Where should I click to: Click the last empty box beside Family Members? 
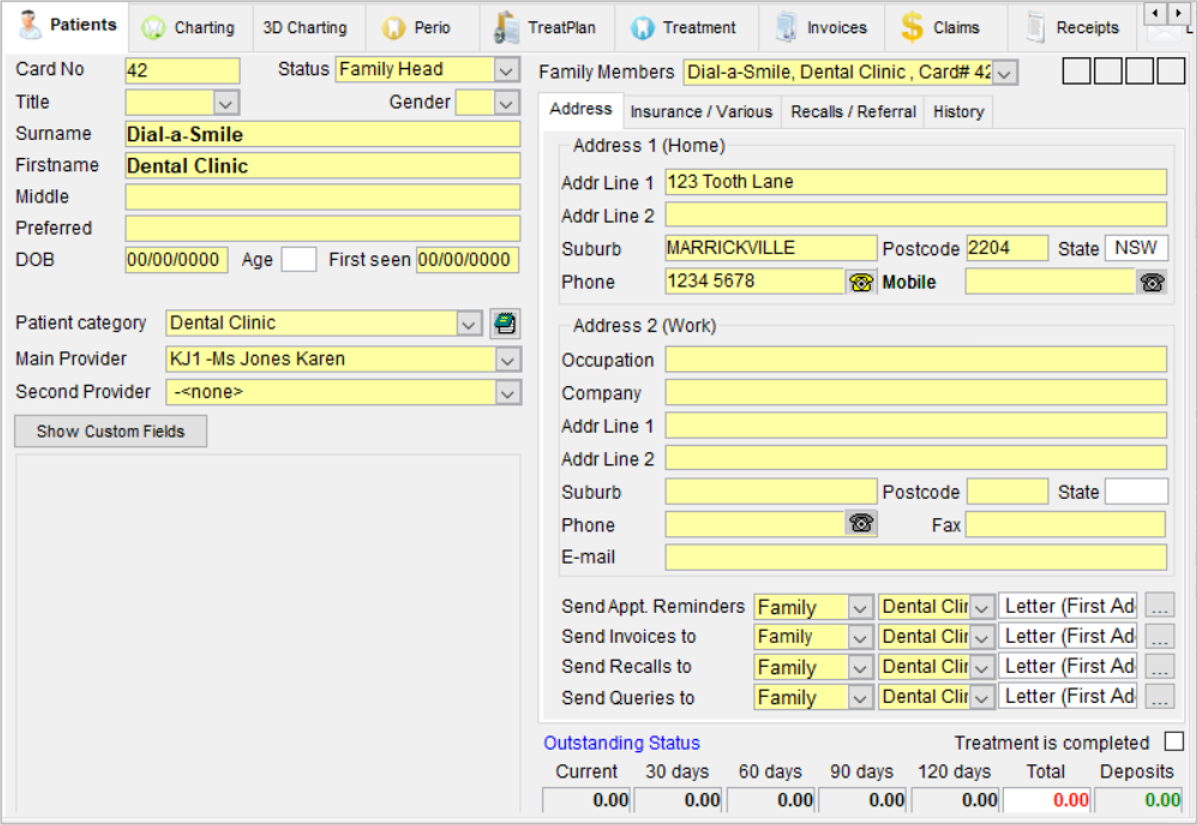[x=1170, y=71]
